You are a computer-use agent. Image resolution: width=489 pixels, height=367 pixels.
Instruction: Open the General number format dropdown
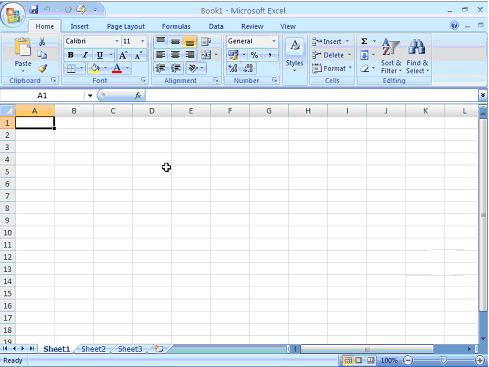click(x=274, y=41)
